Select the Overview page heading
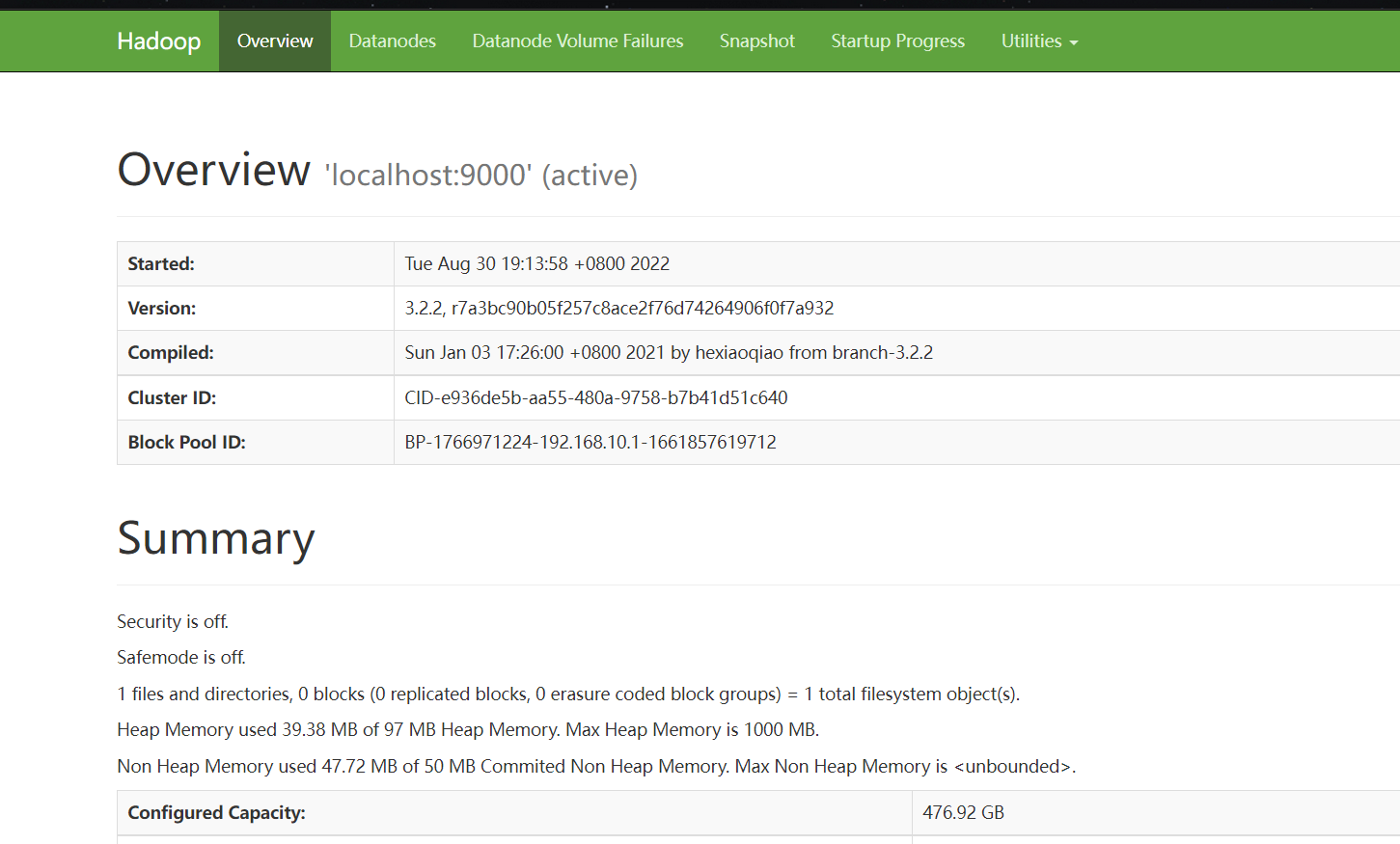 click(x=213, y=170)
